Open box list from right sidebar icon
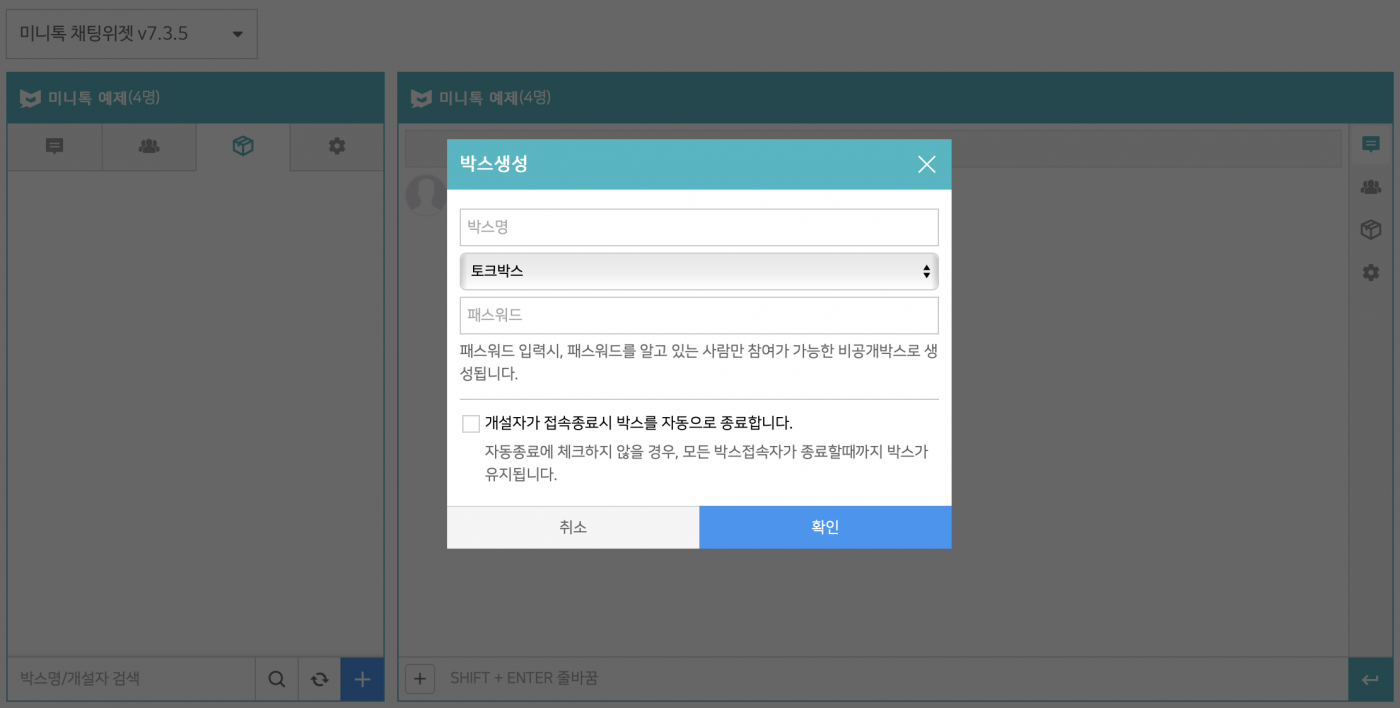 [1371, 230]
